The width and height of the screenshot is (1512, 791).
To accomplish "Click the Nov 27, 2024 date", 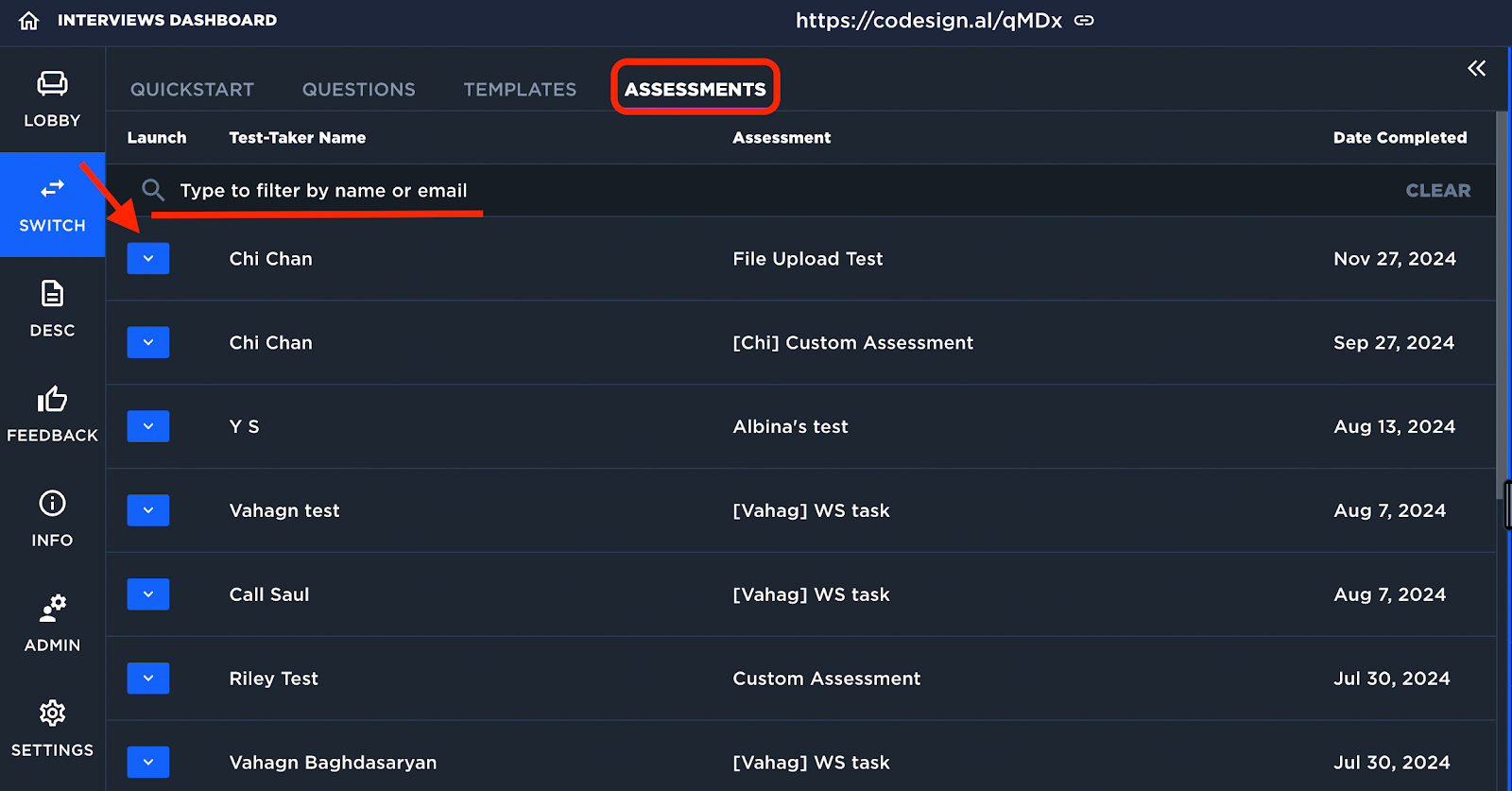I will click(1395, 258).
